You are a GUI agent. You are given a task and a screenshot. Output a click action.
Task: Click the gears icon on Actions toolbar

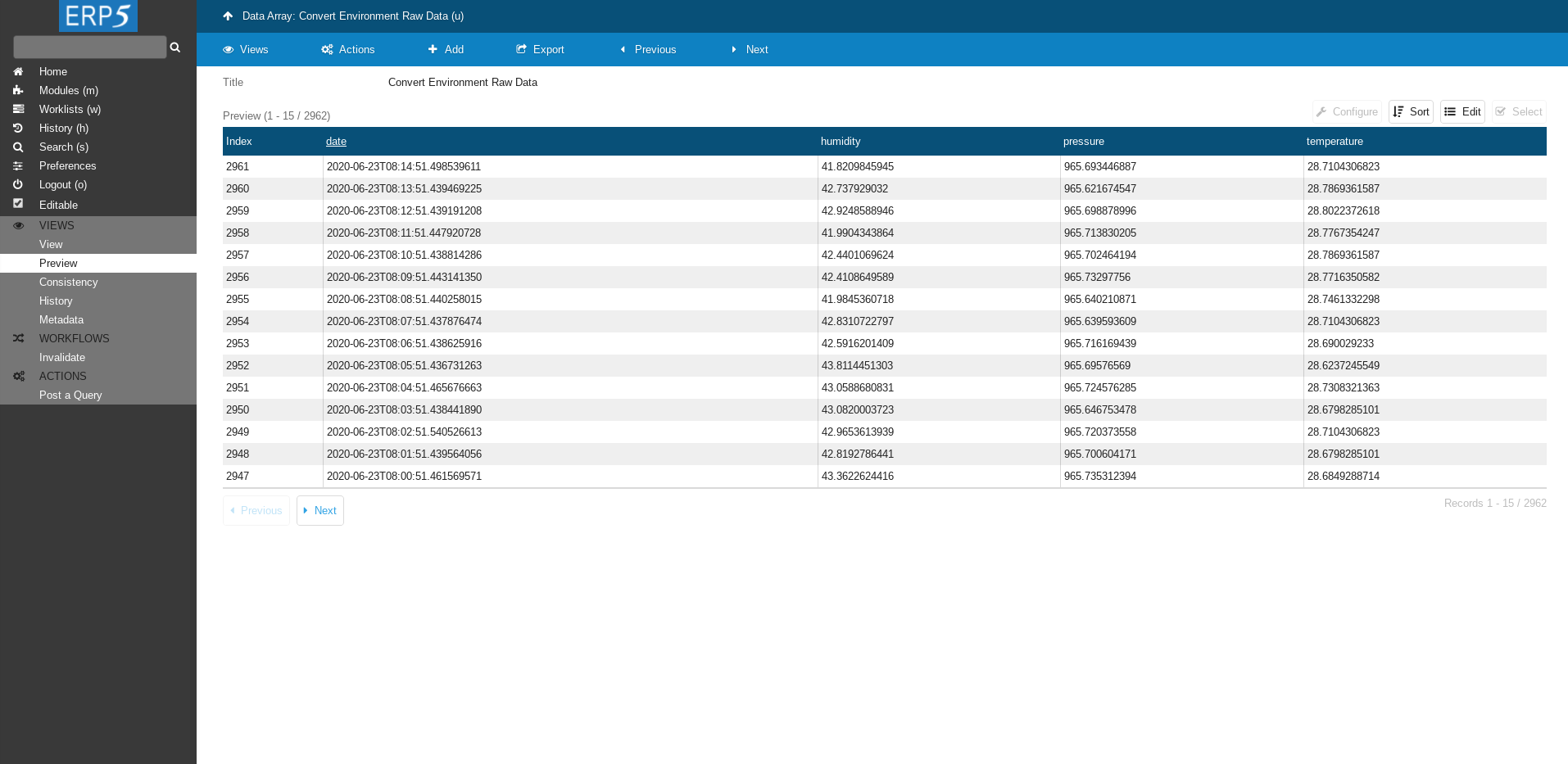[327, 50]
